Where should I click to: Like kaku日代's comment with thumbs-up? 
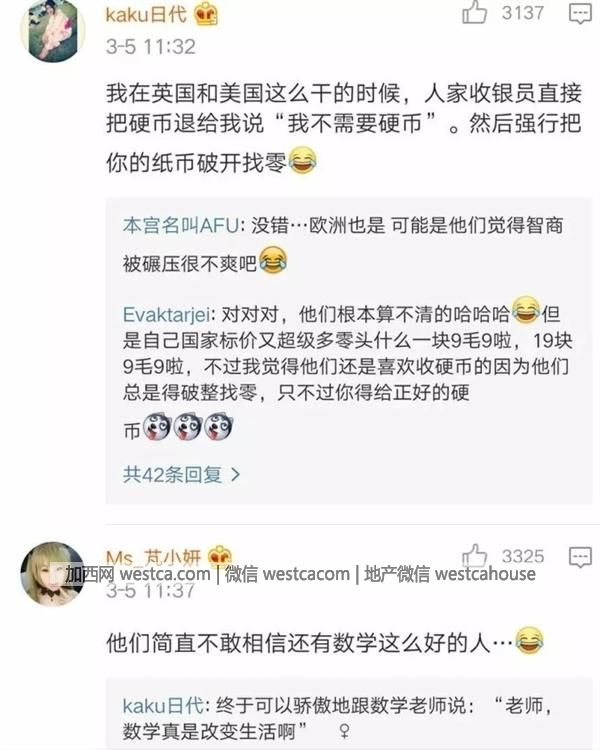[x=474, y=13]
